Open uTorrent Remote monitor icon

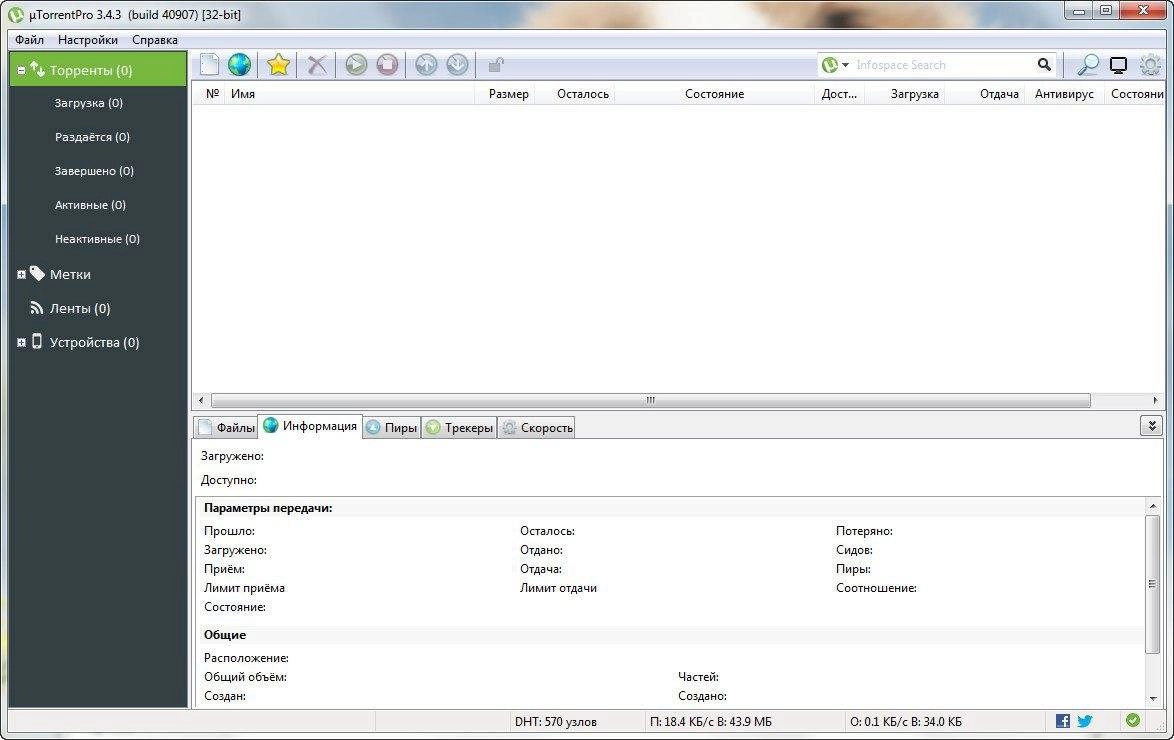[x=1118, y=64]
